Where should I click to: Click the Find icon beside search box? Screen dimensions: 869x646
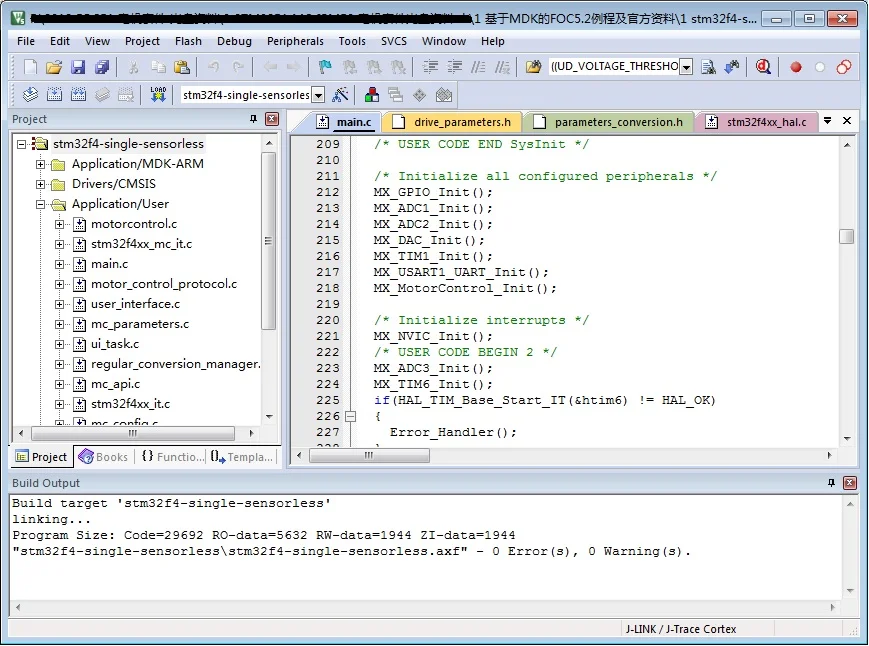coord(708,67)
